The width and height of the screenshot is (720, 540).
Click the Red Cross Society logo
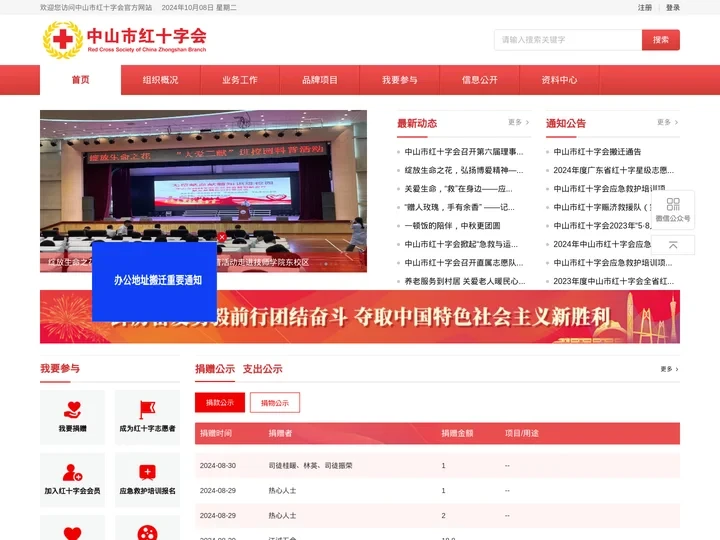point(124,40)
